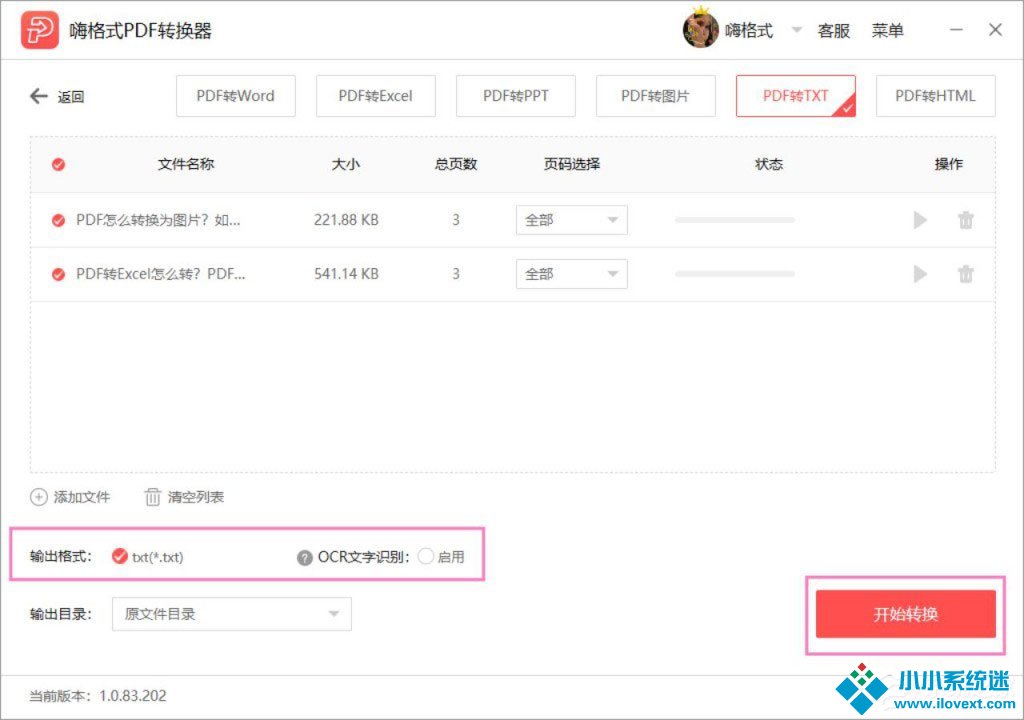The image size is (1024, 720).
Task: Delete first file using its trash icon
Action: (x=965, y=220)
